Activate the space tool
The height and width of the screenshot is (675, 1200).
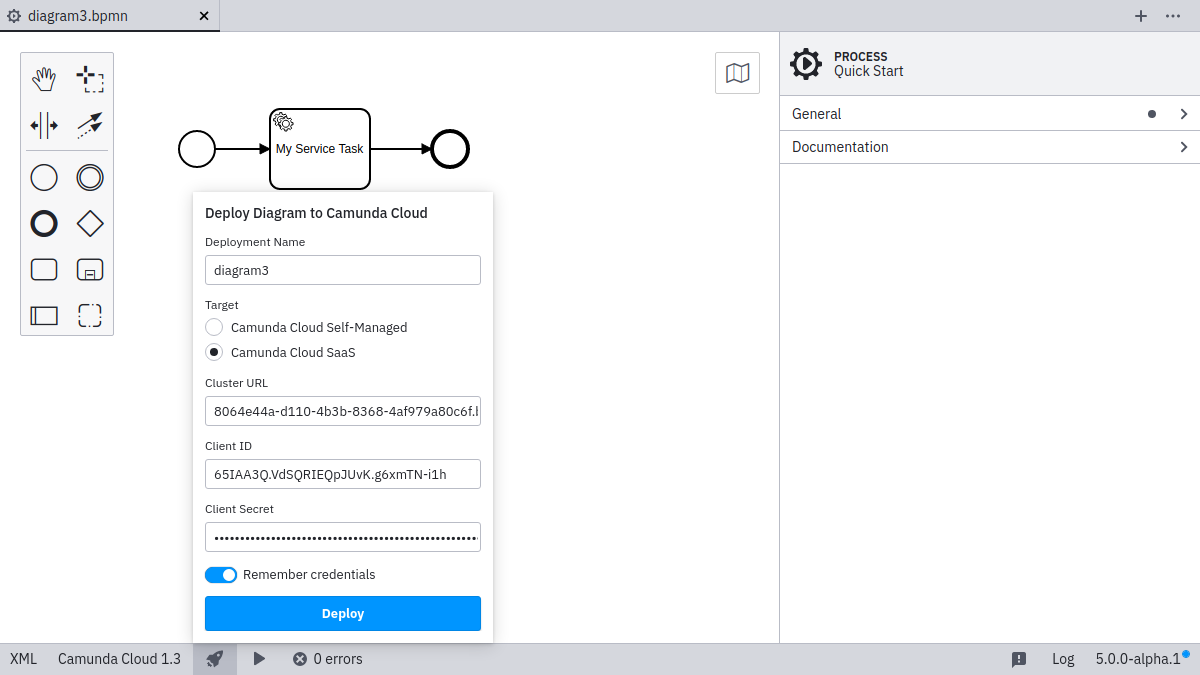coord(44,125)
